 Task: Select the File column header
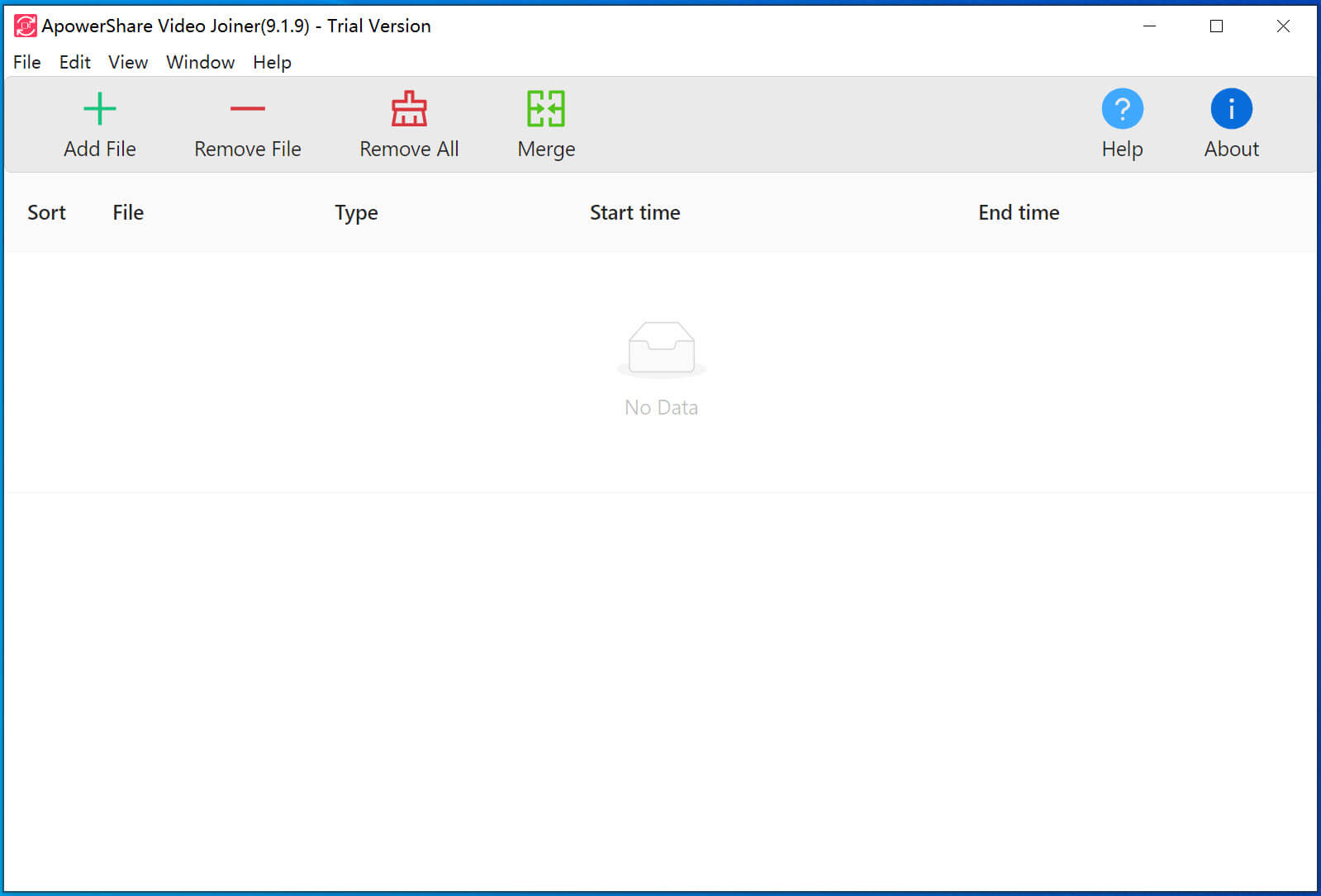[x=128, y=213]
